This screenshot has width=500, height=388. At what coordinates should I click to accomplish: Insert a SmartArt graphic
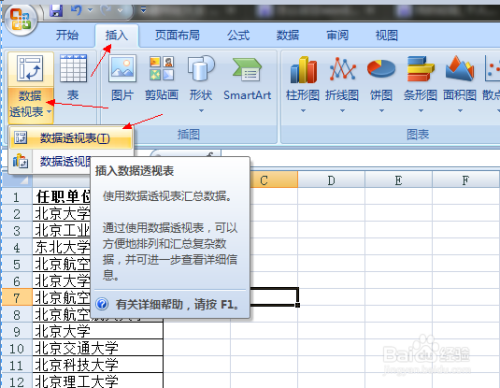pyautogui.click(x=247, y=79)
